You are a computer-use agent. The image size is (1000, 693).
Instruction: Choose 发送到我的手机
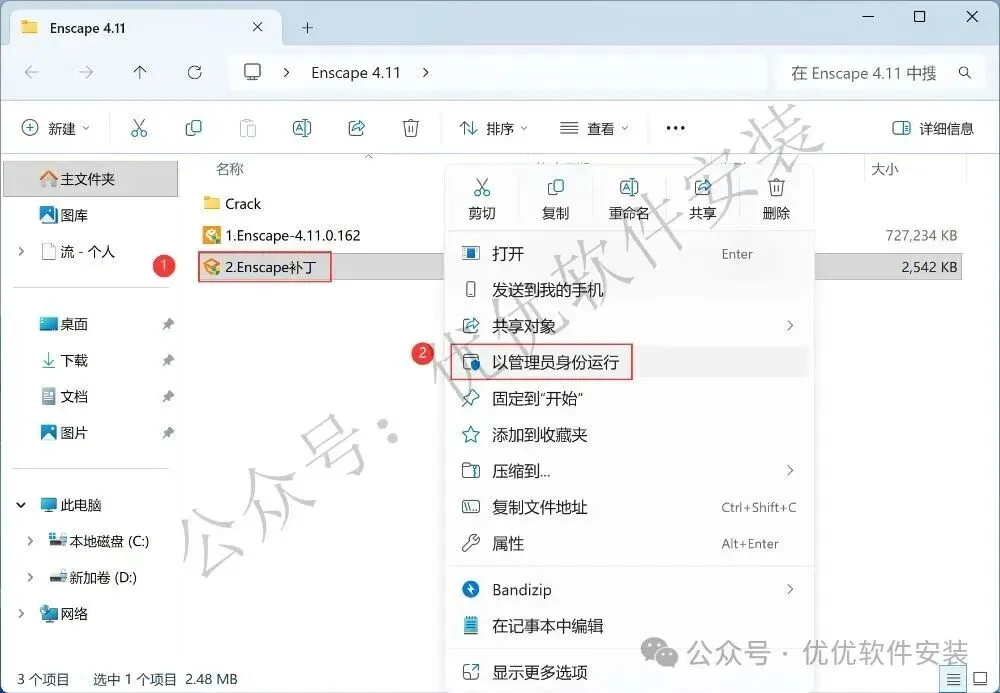pos(630,290)
